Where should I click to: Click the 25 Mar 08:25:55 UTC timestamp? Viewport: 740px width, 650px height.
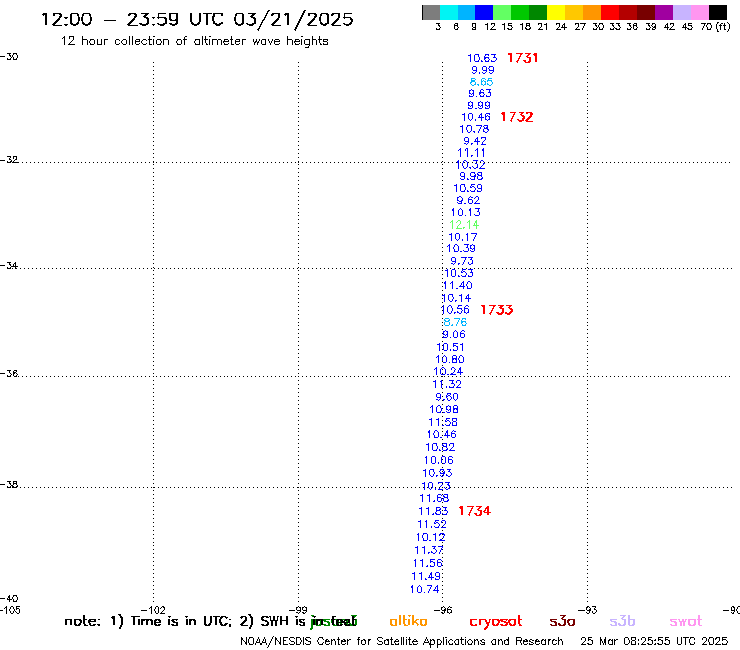pos(654,641)
